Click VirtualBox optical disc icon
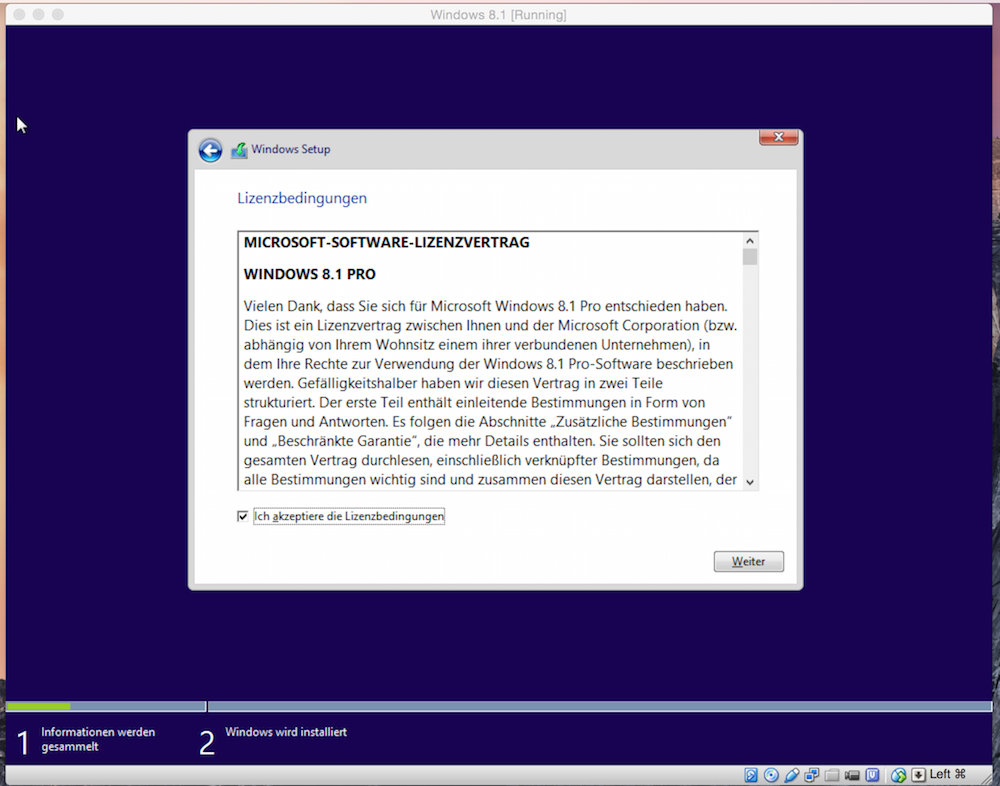1000x786 pixels. pyautogui.click(x=771, y=775)
